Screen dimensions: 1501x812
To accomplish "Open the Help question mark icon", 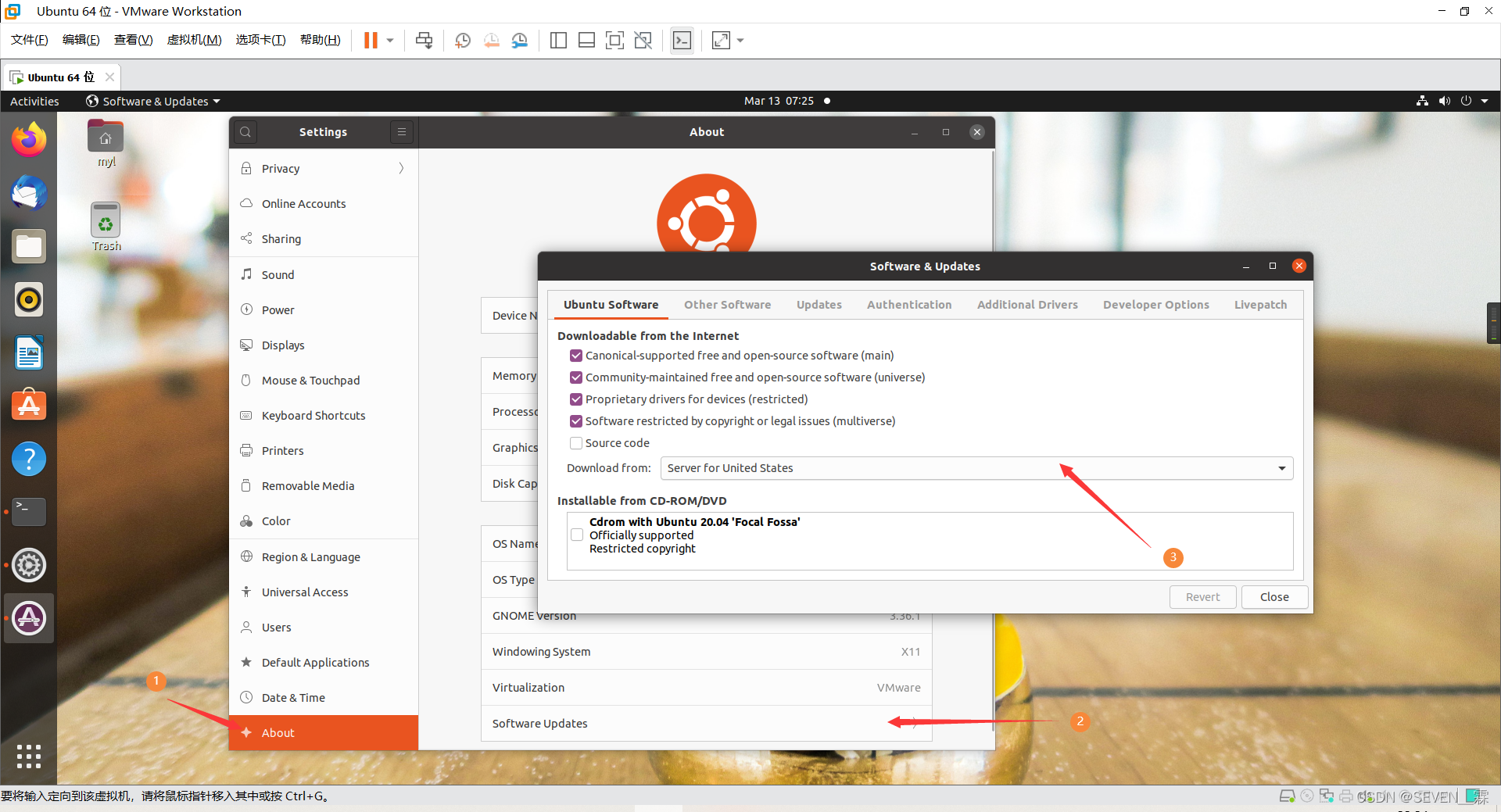I will 29,459.
